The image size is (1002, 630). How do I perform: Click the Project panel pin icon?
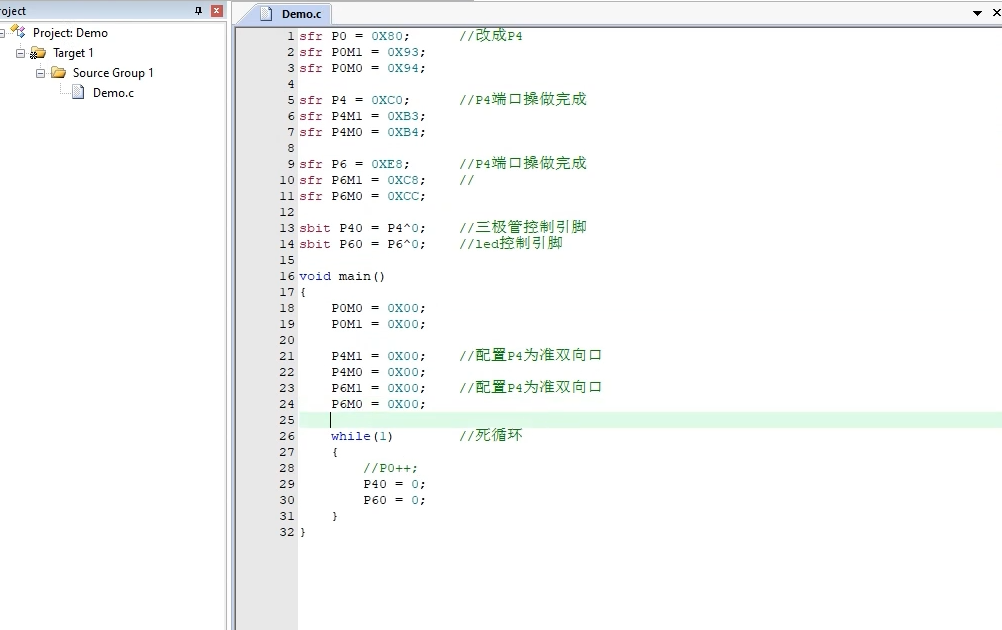point(198,10)
